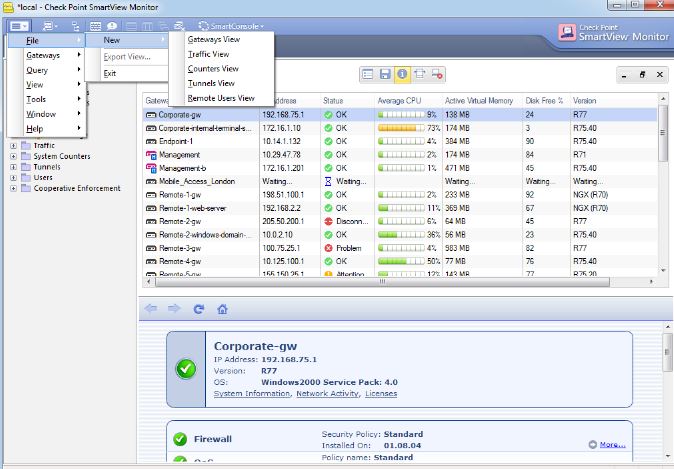Select Gateways View from New submenu

(221, 39)
